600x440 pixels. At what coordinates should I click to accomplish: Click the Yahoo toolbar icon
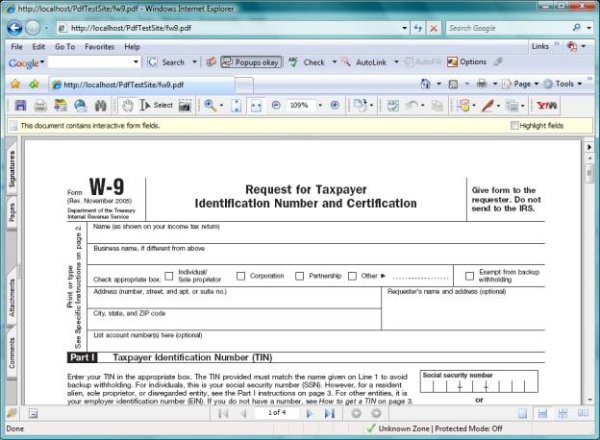tap(547, 105)
